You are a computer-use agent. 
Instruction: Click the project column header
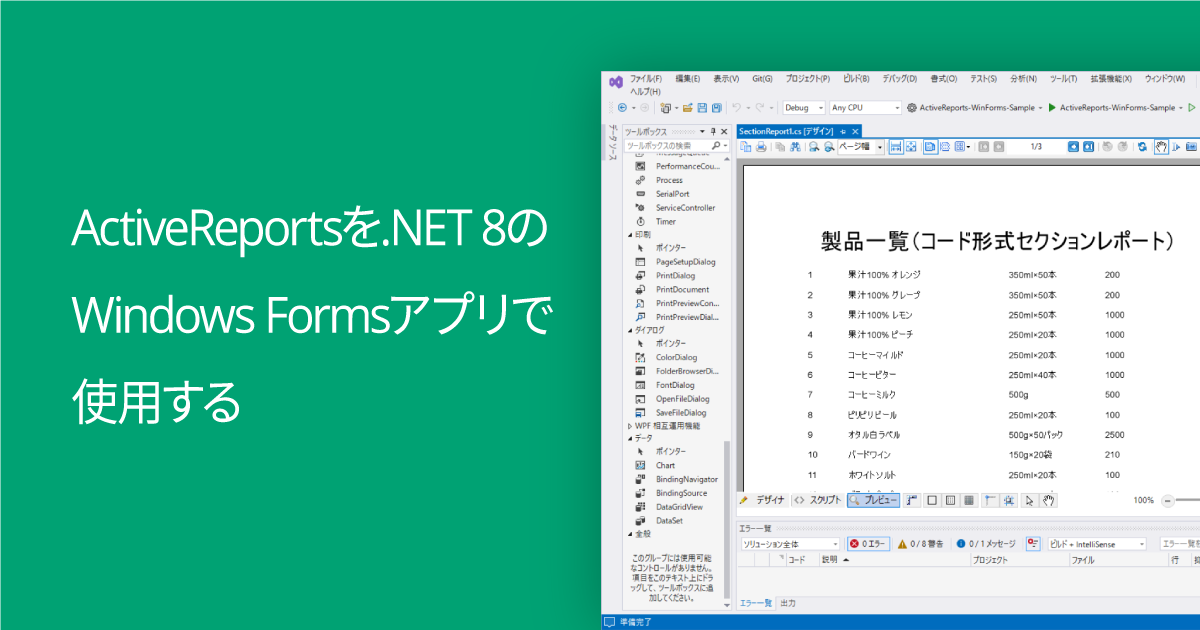(1018, 560)
